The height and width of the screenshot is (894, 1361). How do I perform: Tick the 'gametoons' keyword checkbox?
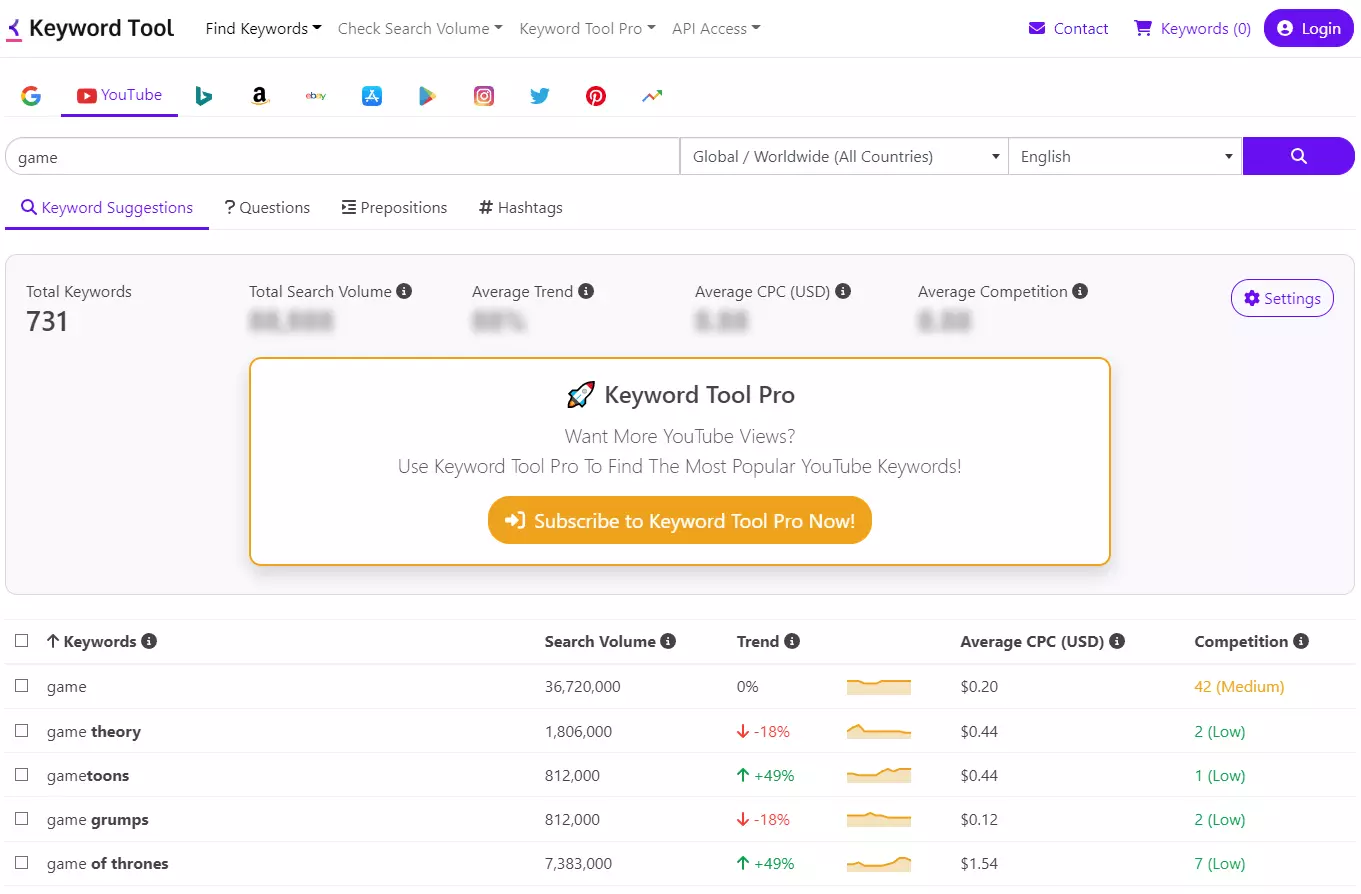22,775
